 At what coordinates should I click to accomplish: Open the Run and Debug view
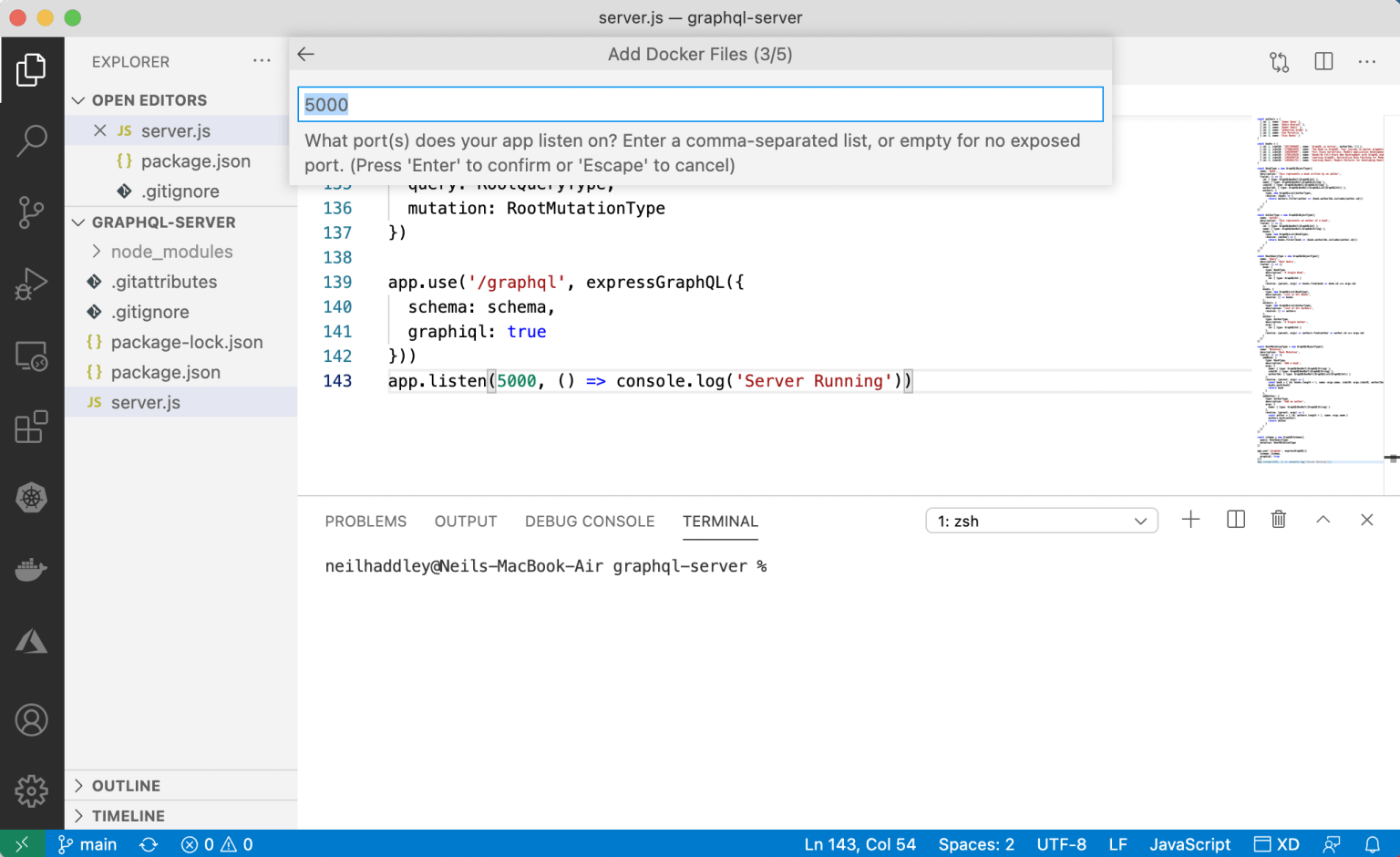[x=32, y=284]
